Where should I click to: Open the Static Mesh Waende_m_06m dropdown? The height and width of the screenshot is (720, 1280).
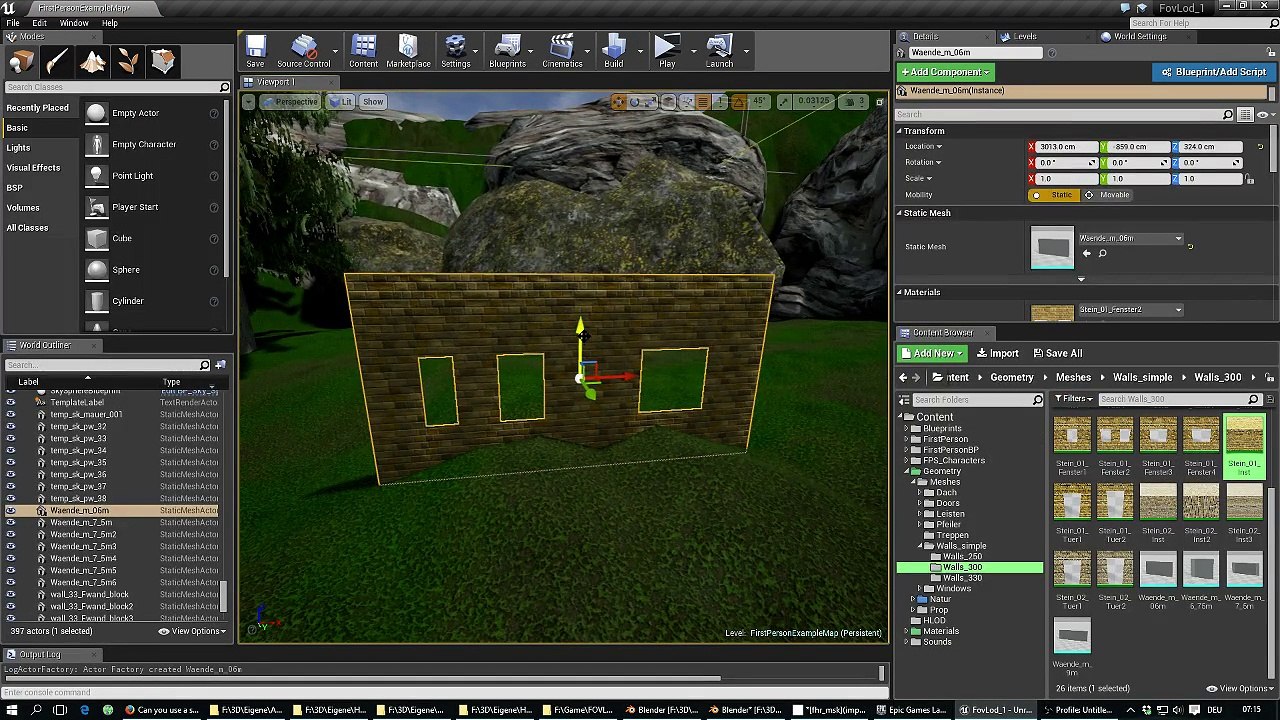1130,239
